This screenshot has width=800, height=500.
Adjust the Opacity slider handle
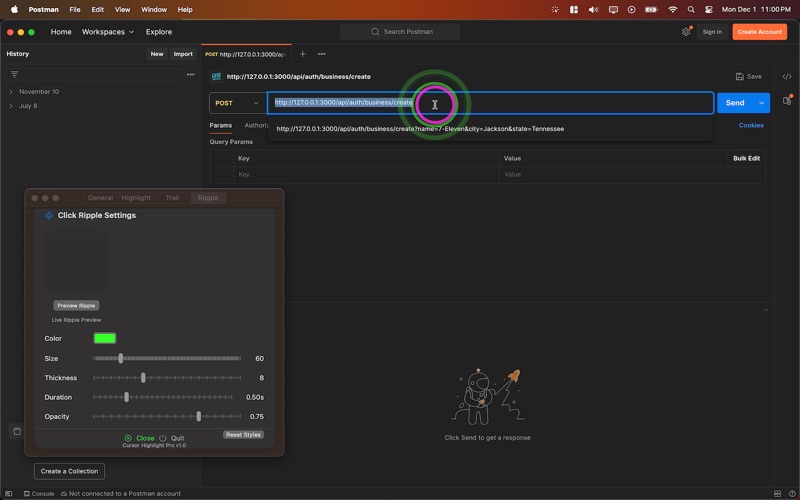click(x=199, y=416)
